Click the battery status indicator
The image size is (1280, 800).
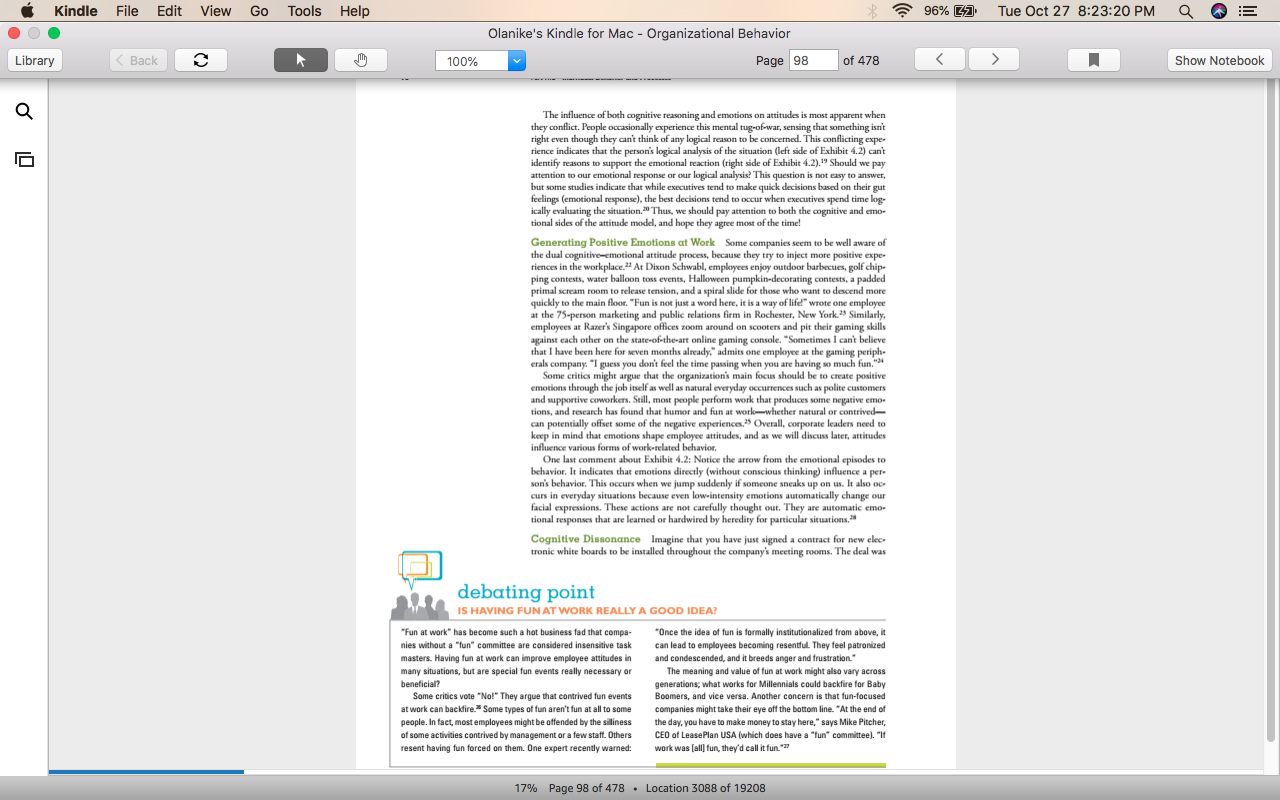(x=951, y=11)
